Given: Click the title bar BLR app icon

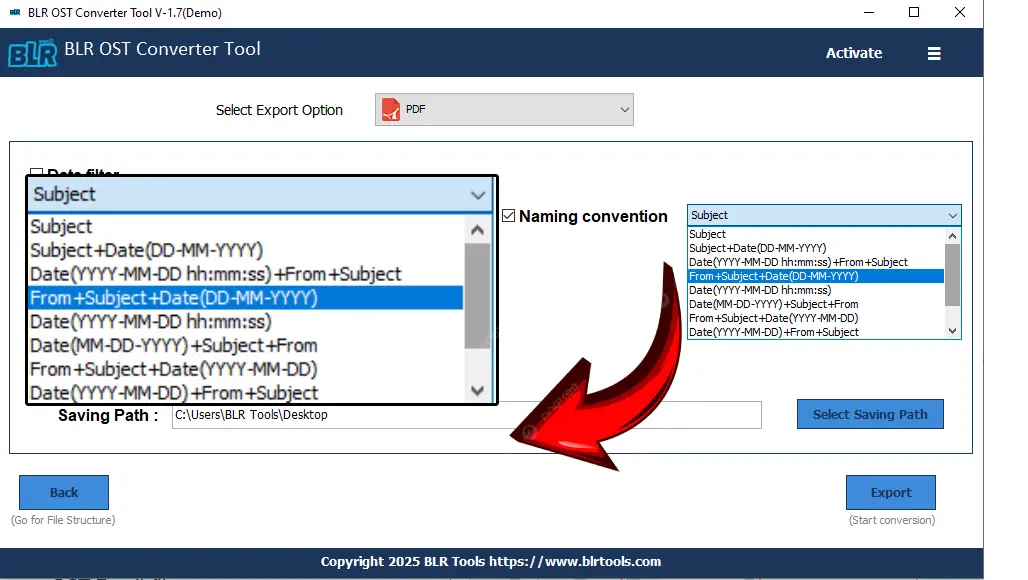Looking at the screenshot, I should tap(17, 13).
